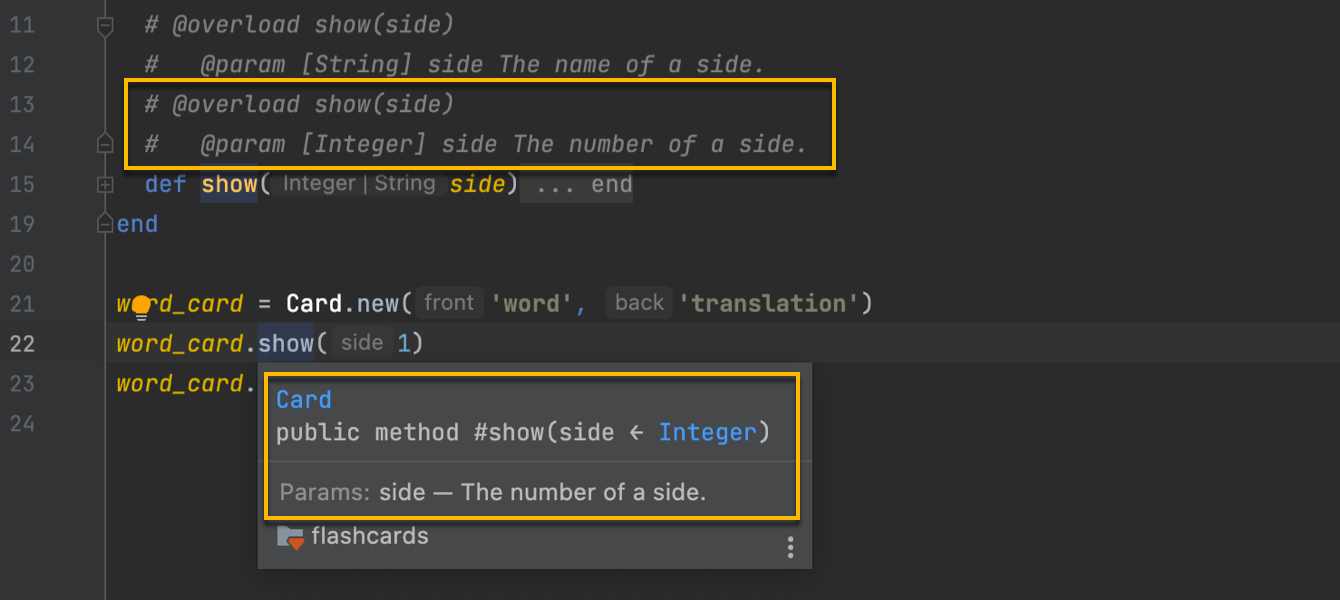This screenshot has height=600, width=1340.
Task: Click the fold marker on line 14
Action: 105,145
